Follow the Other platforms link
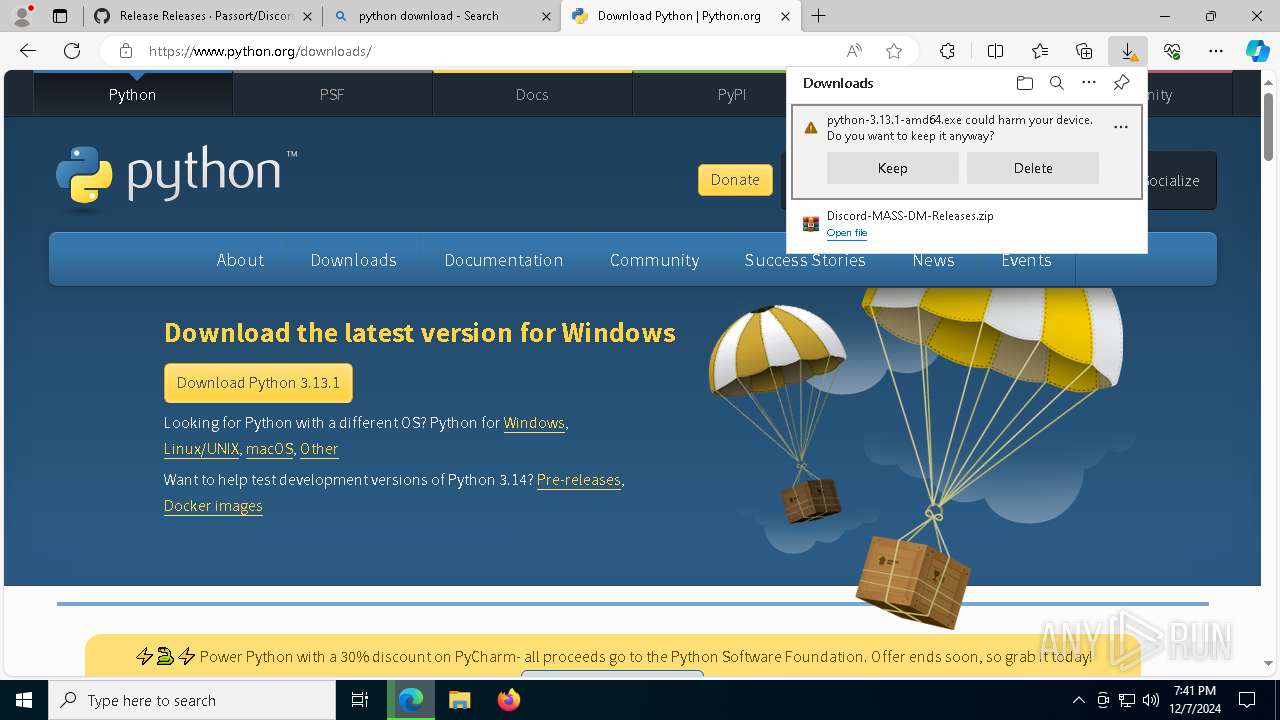 pos(319,449)
